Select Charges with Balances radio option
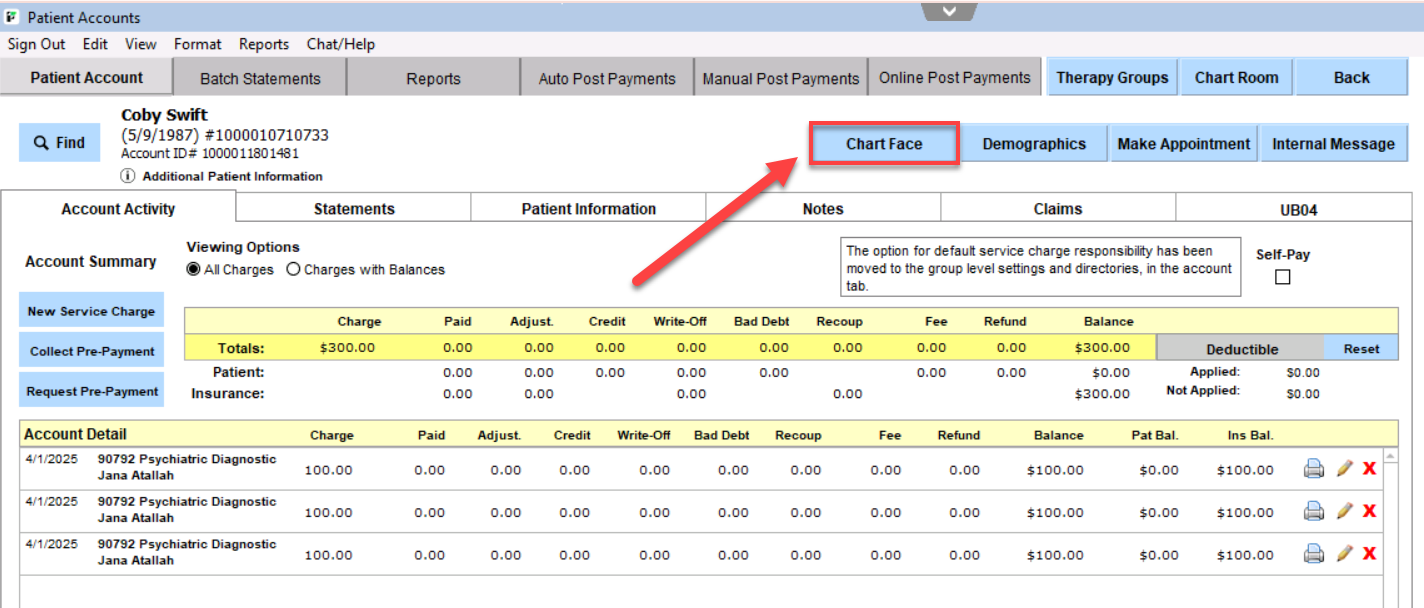 pyautogui.click(x=294, y=270)
